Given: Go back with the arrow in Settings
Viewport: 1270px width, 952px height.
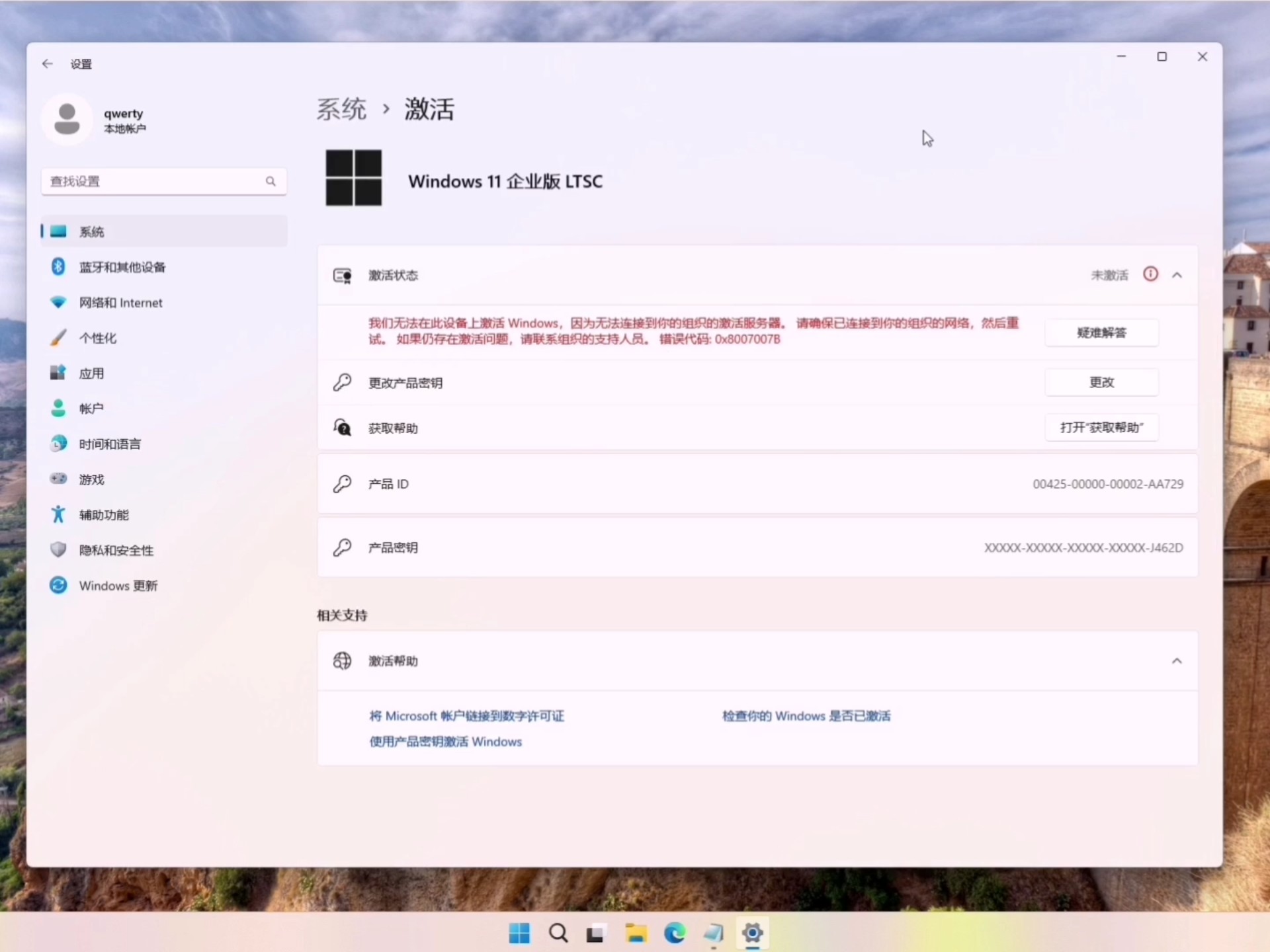Looking at the screenshot, I should click(x=47, y=63).
